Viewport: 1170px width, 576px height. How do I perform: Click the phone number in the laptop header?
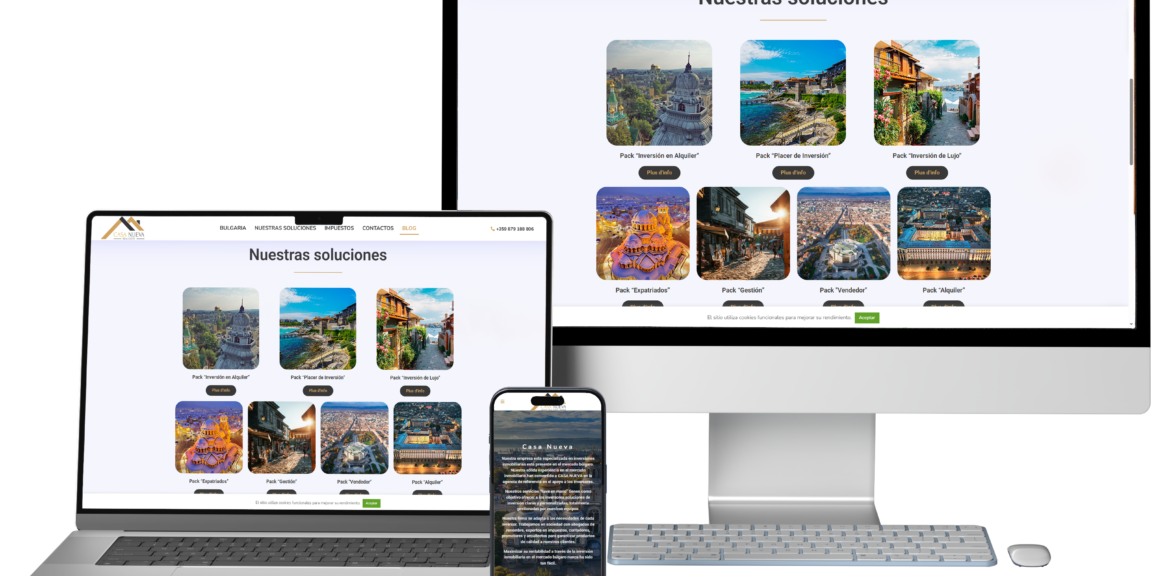tap(513, 229)
